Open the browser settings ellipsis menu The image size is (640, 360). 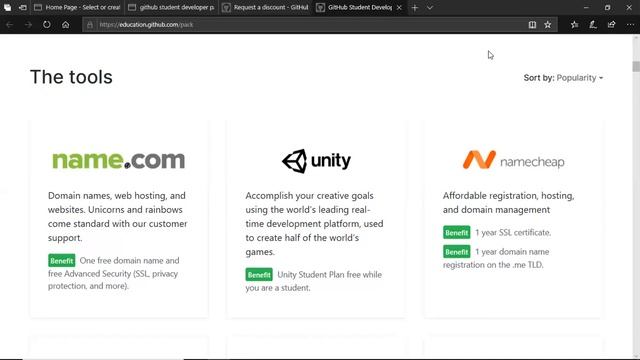click(x=630, y=25)
